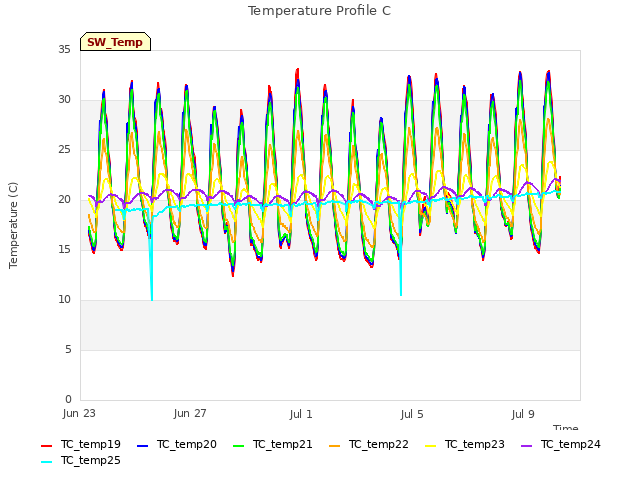Image resolution: width=640 pixels, height=480 pixels.
Task: Click the chart title Temperature Profile C
Action: point(319,11)
